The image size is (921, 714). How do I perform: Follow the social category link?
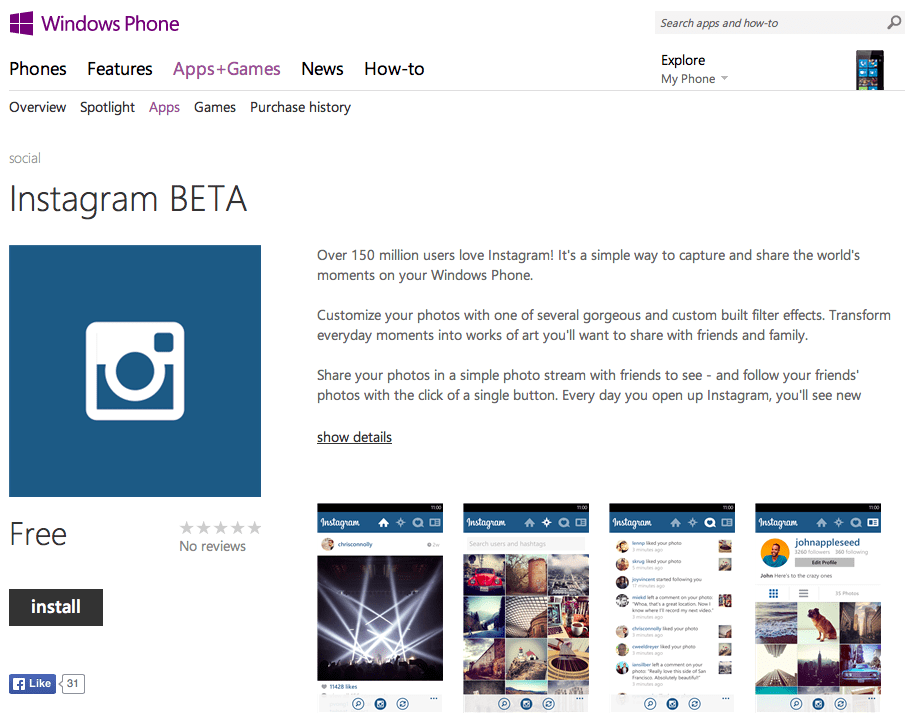click(25, 158)
